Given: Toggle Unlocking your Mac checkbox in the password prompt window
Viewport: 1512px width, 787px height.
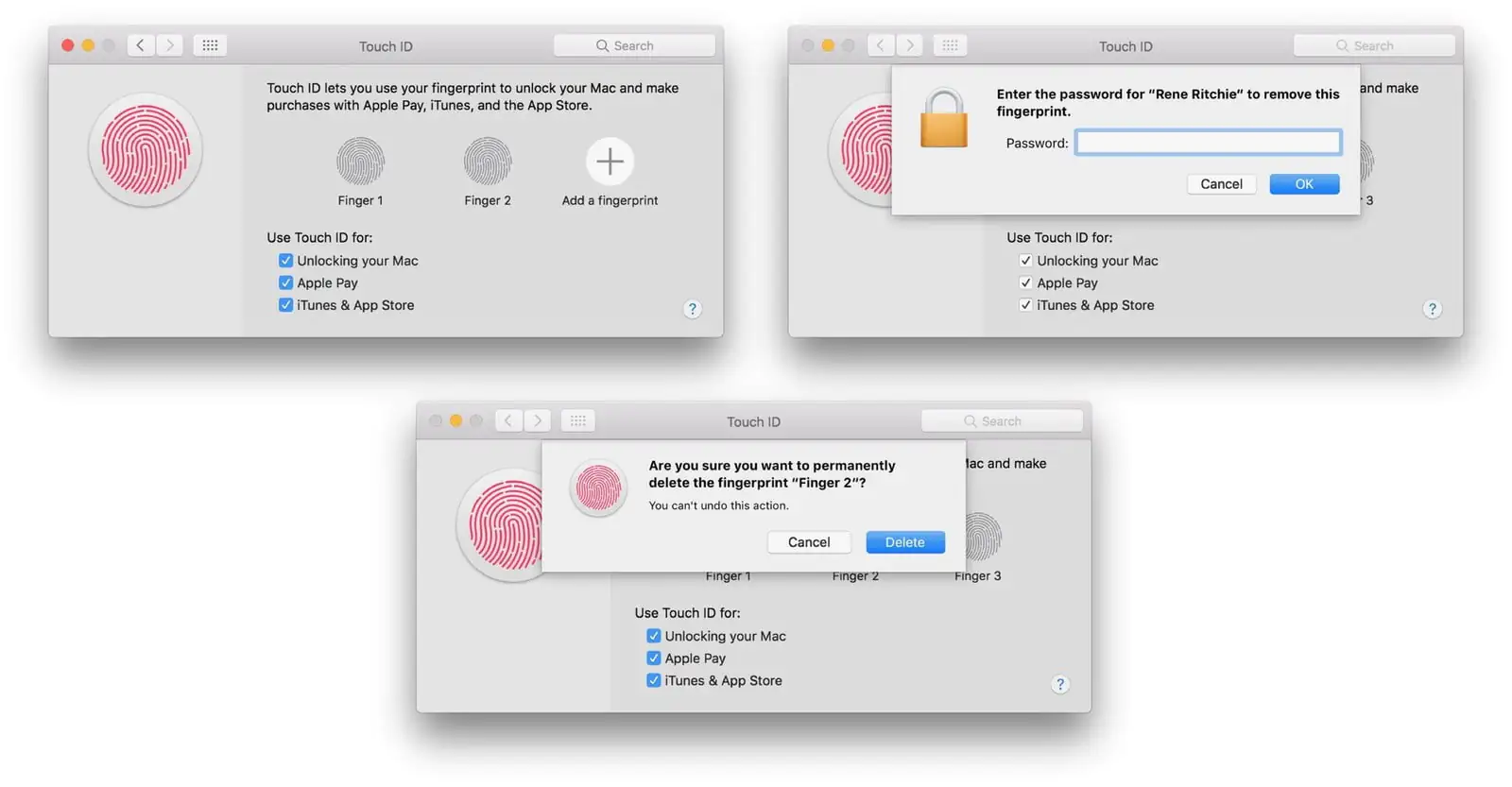Looking at the screenshot, I should [1025, 261].
